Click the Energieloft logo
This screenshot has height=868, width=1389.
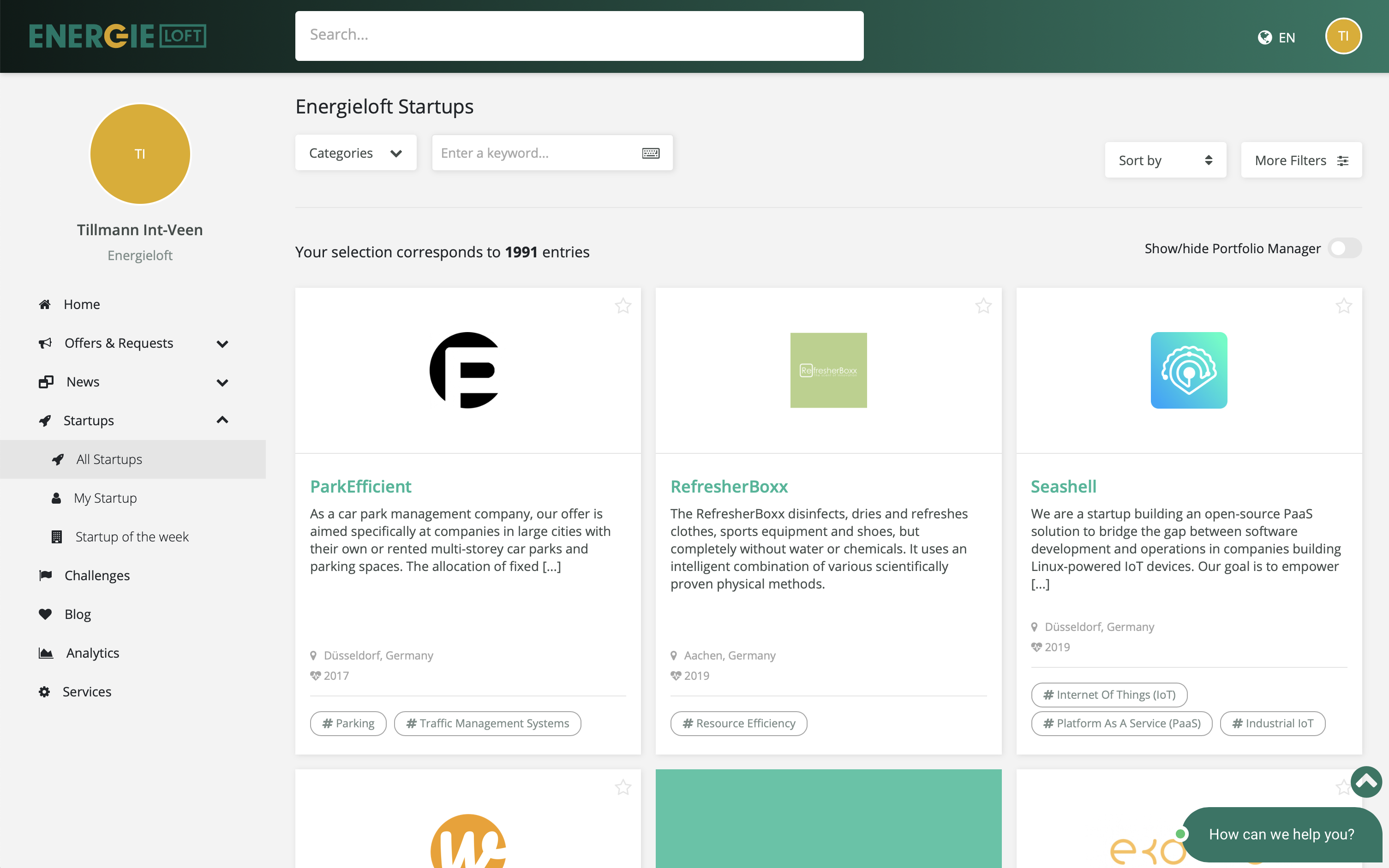click(x=118, y=36)
